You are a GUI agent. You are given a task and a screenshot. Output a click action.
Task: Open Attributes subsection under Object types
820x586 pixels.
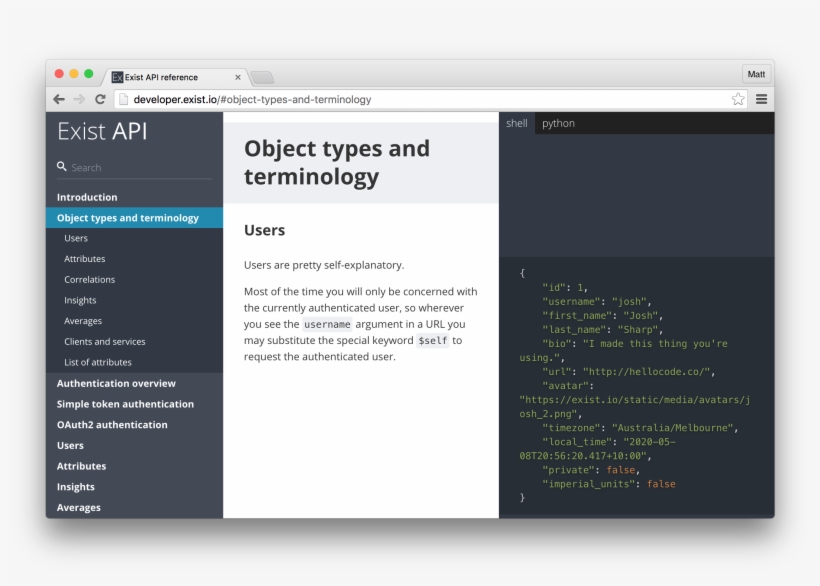point(134,259)
